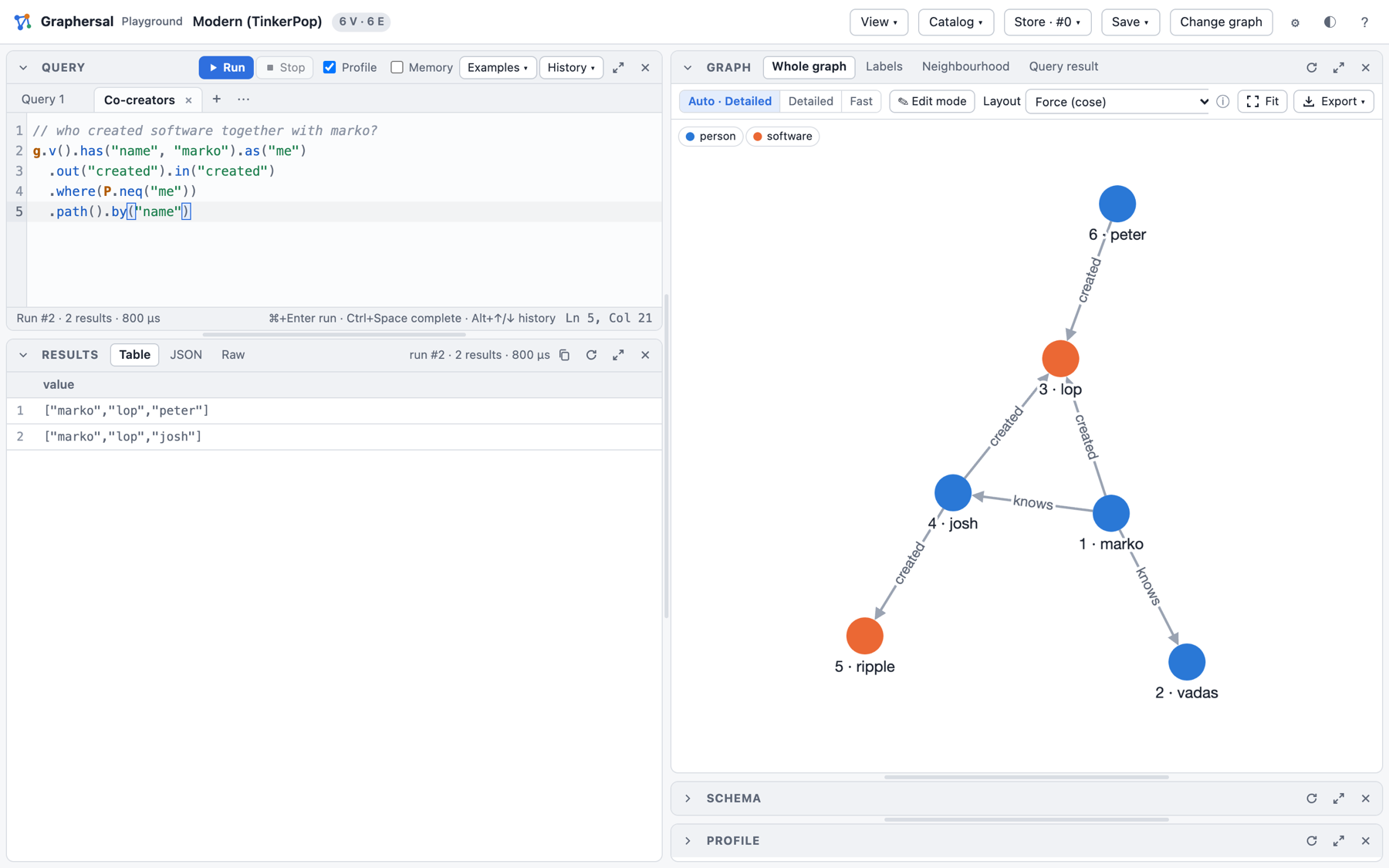Close the Co-creators query tab

(188, 100)
